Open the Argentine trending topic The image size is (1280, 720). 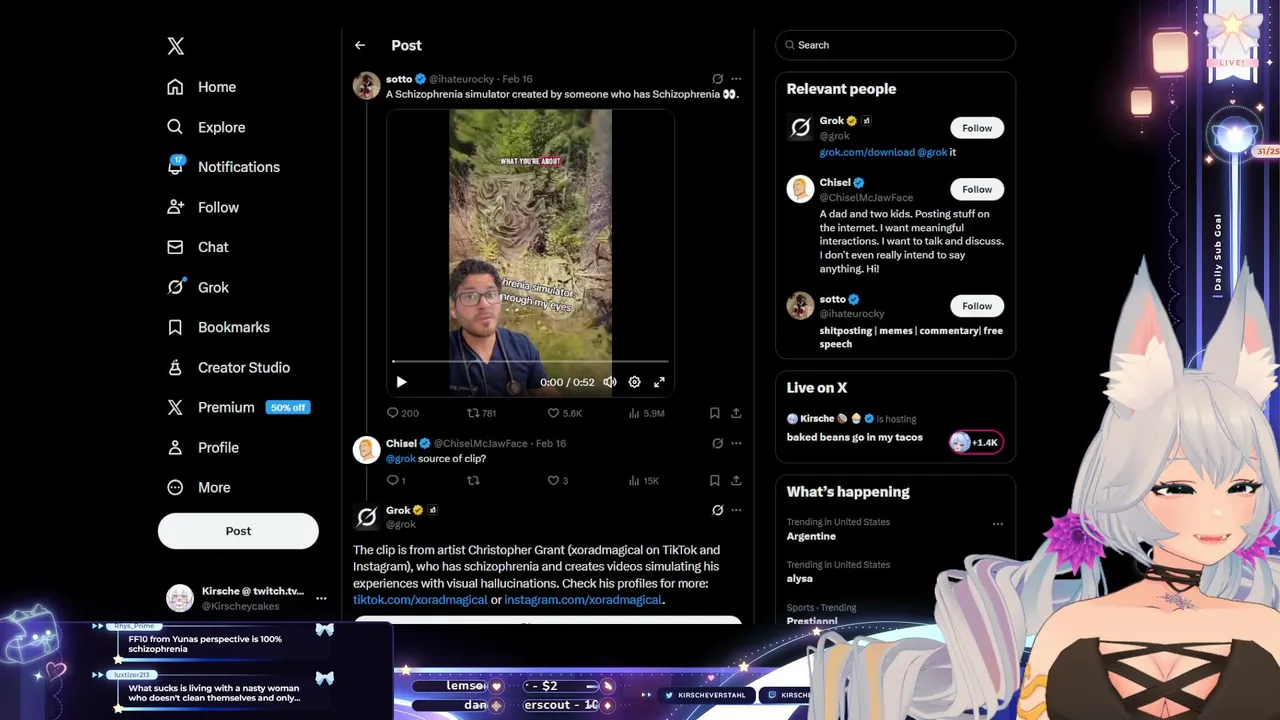(811, 536)
